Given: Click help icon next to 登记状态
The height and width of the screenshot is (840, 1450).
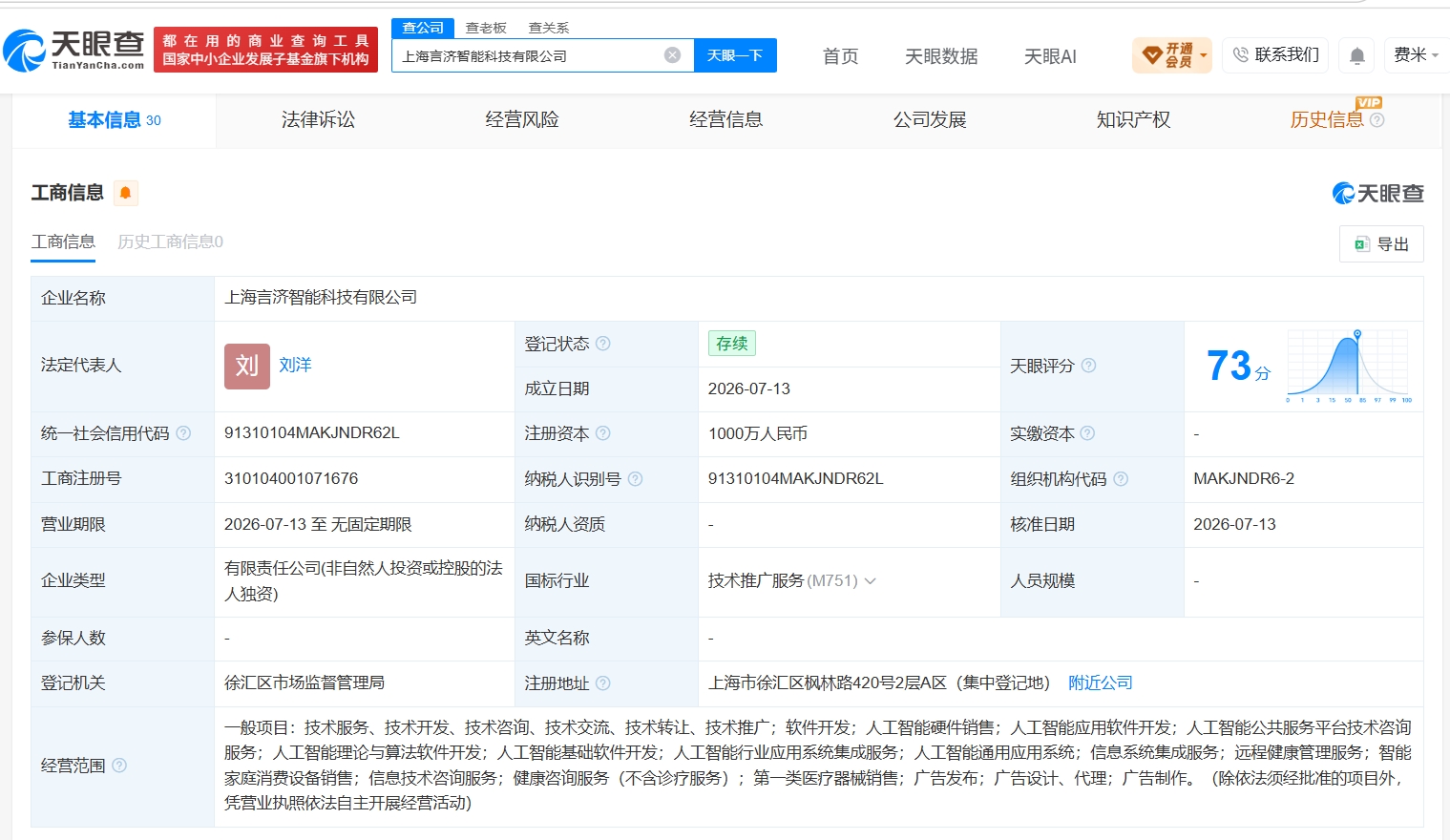Looking at the screenshot, I should pyautogui.click(x=602, y=344).
